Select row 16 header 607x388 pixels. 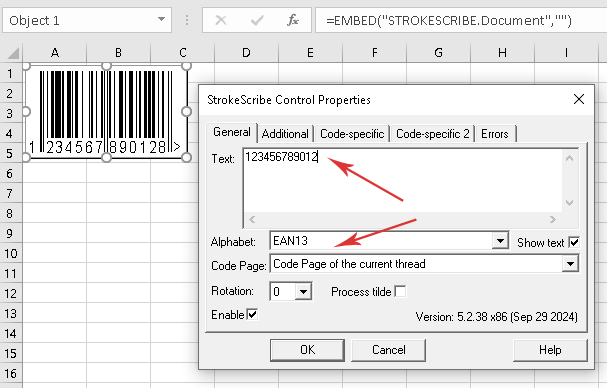pos(10,374)
